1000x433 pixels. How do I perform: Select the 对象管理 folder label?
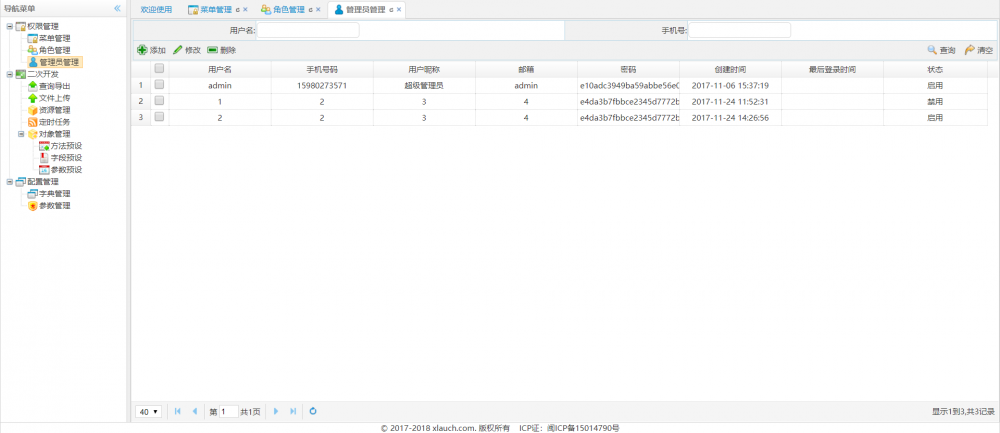pos(54,134)
